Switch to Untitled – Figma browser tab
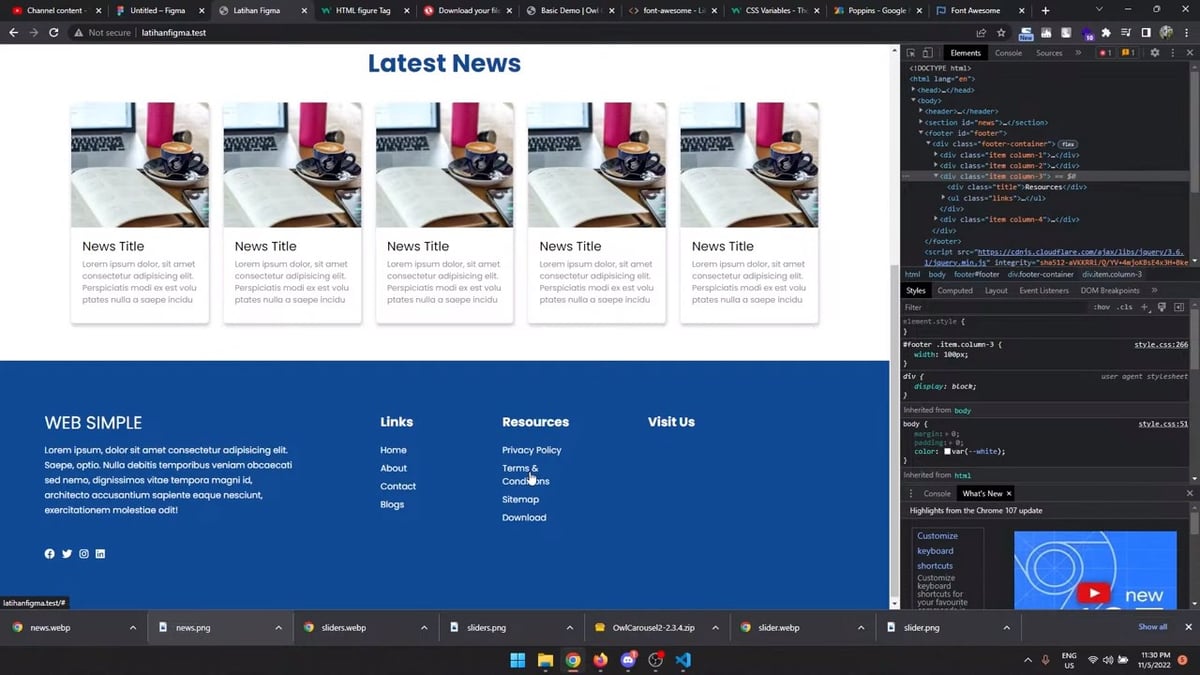 click(x=157, y=10)
